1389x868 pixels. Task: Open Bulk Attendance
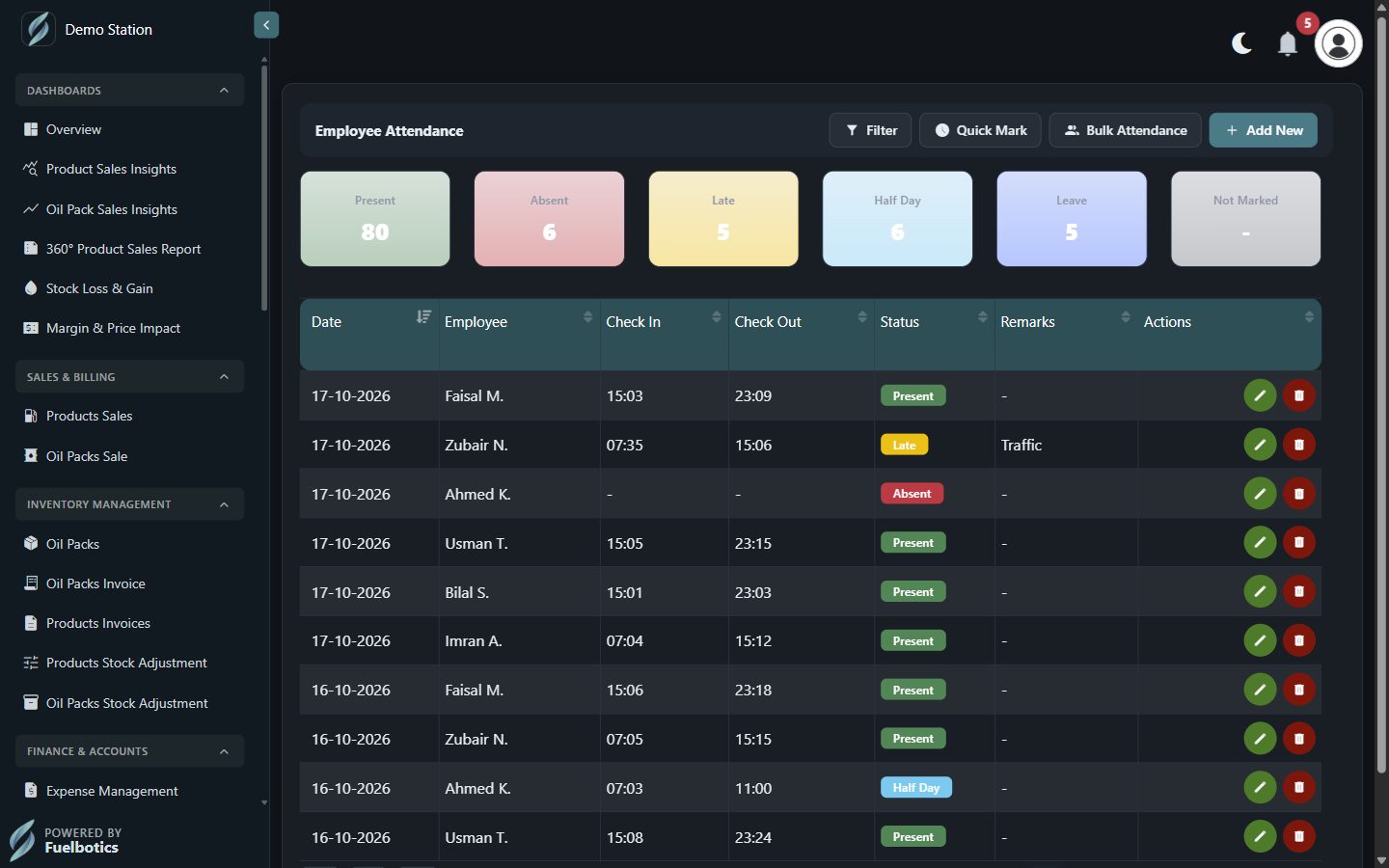point(1125,130)
